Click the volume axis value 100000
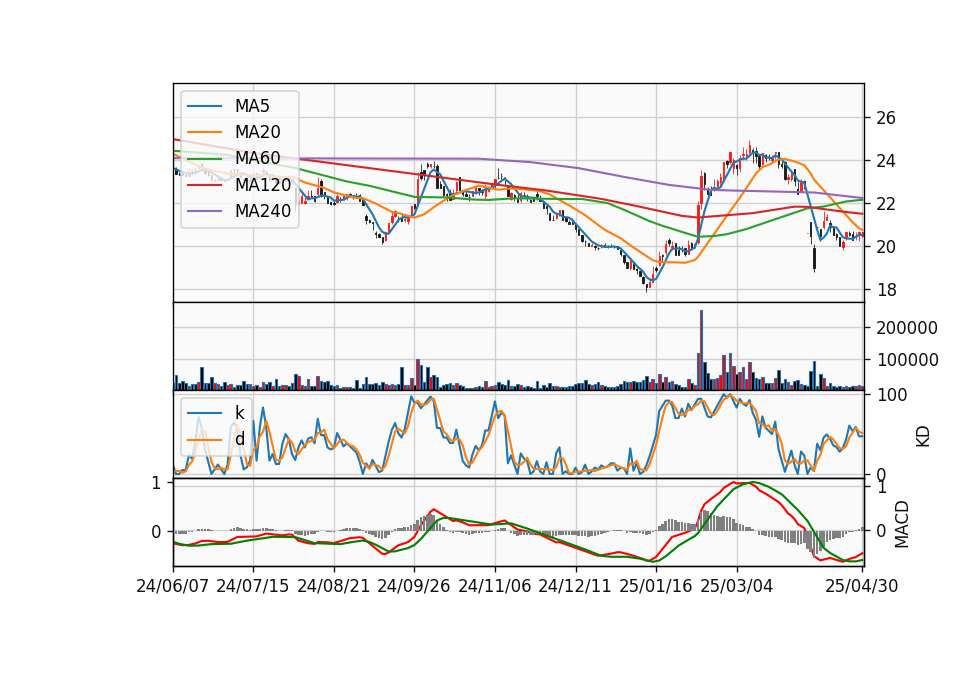 [x=907, y=360]
